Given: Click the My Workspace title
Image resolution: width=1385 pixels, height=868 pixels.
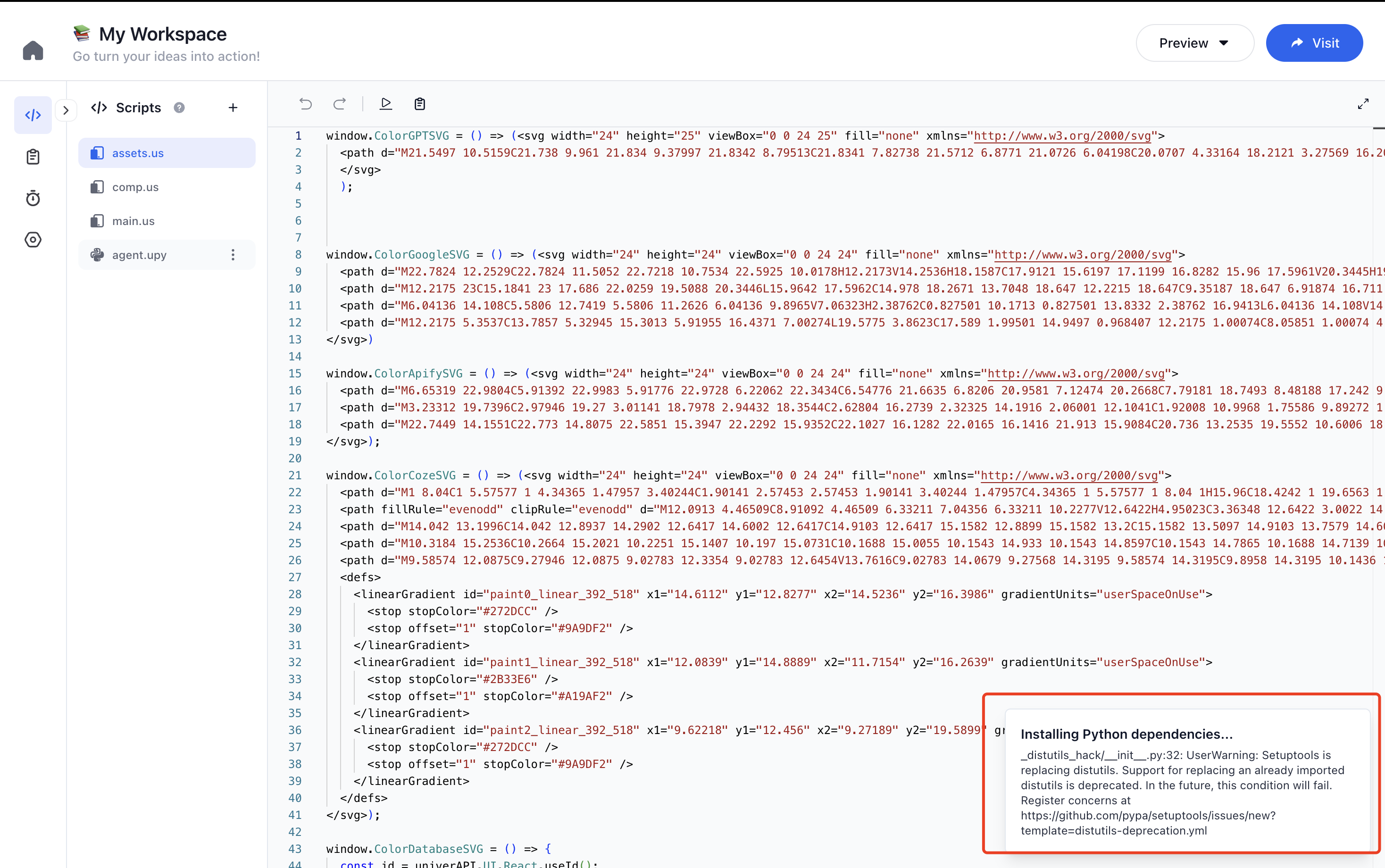Looking at the screenshot, I should [x=163, y=34].
